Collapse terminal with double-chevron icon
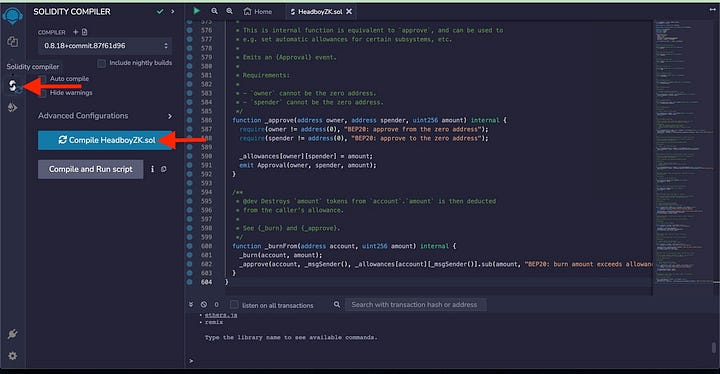Viewport: 720px width, 374px height. coord(191,305)
